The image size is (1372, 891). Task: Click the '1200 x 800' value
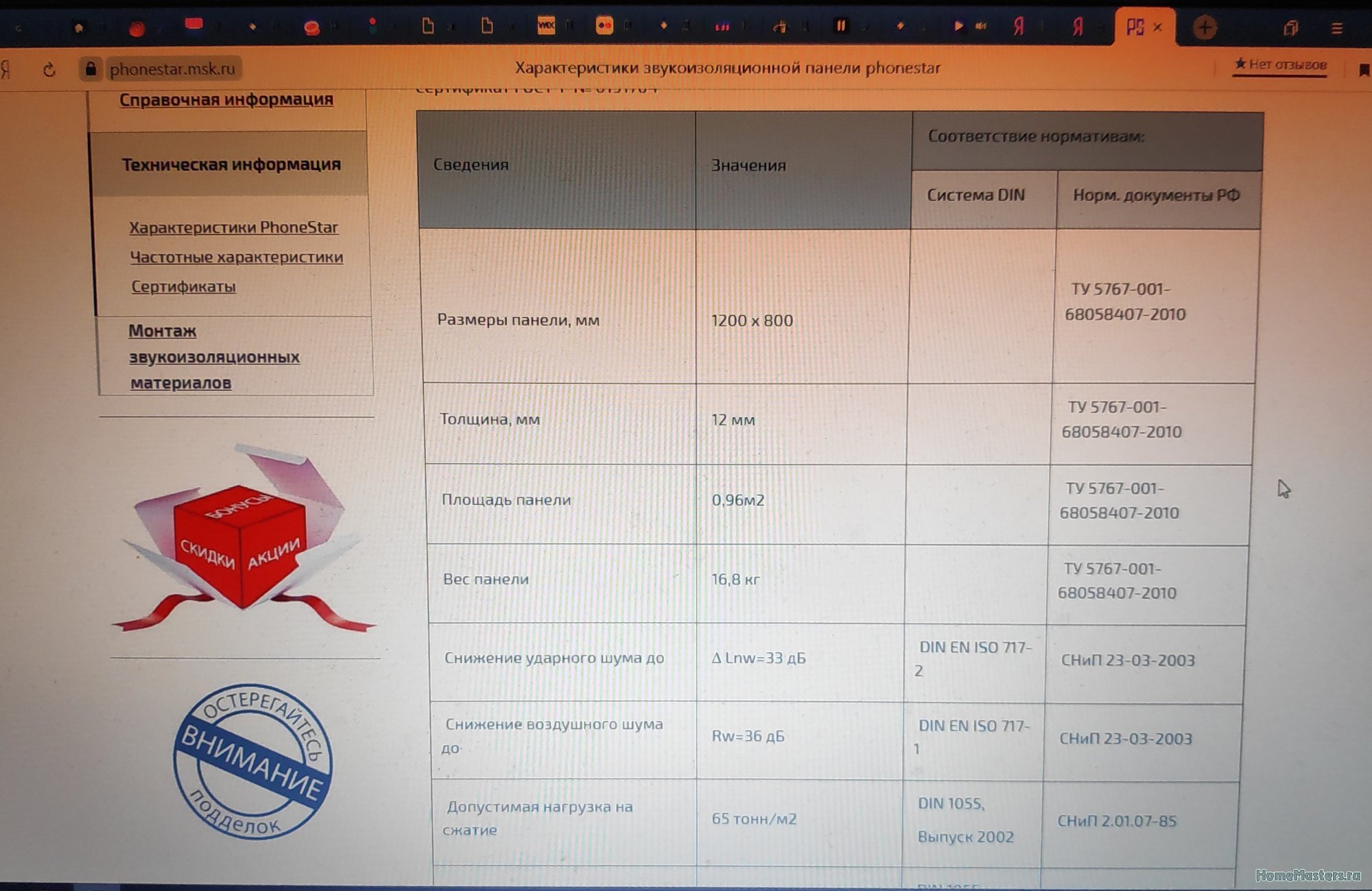pos(752,320)
